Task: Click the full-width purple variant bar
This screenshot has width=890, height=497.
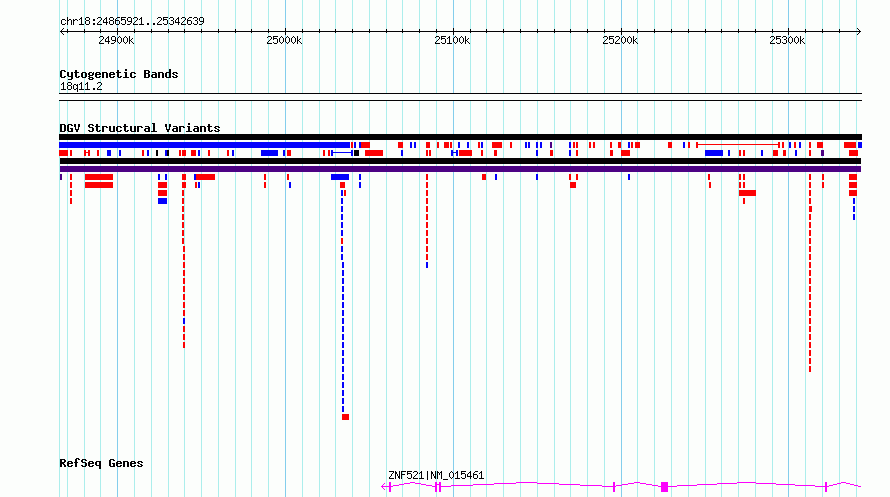Action: (460, 169)
